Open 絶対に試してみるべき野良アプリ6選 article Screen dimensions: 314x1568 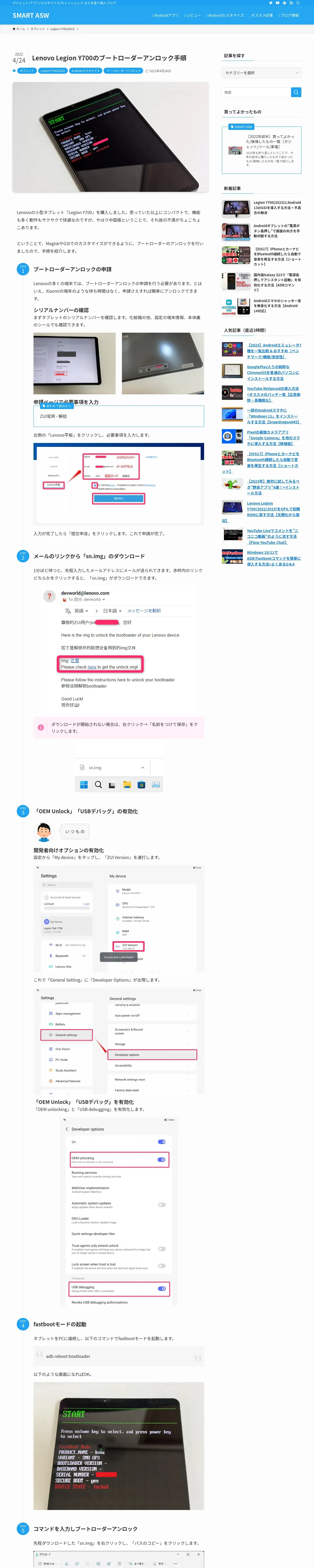pyautogui.click(x=273, y=487)
